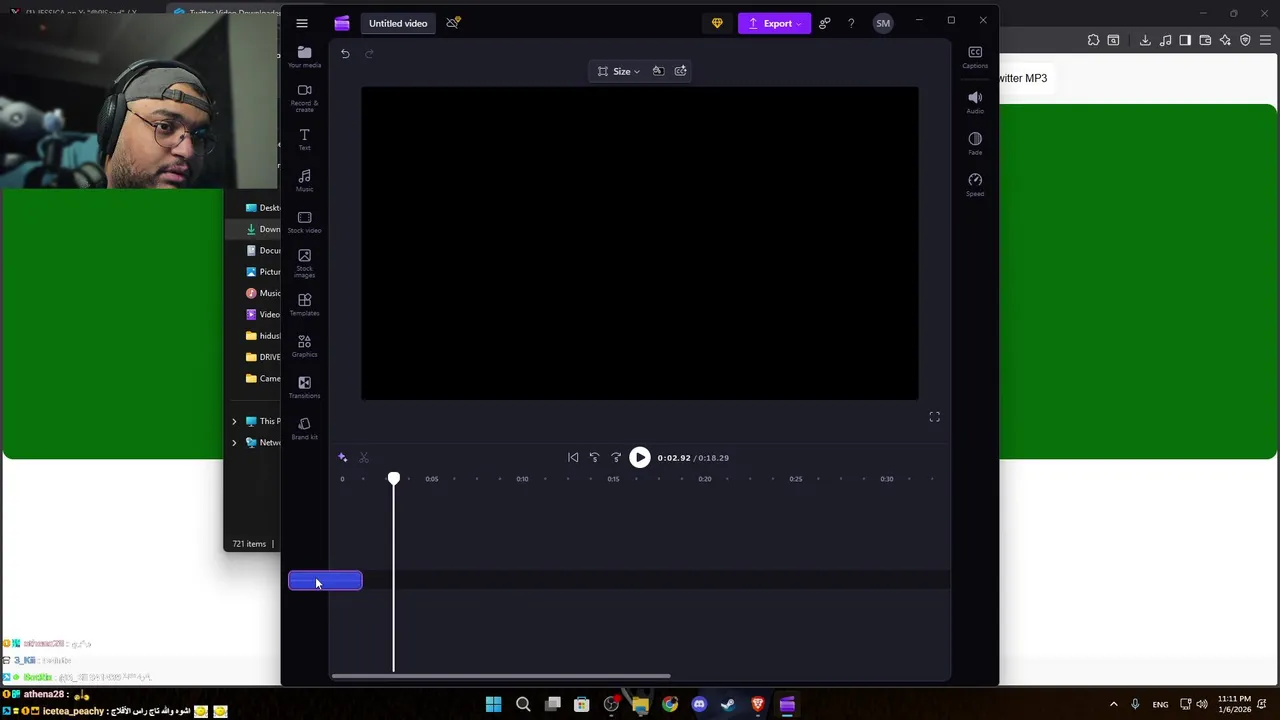This screenshot has width=1280, height=720.
Task: Click the black video preview canvas
Action: pos(640,243)
